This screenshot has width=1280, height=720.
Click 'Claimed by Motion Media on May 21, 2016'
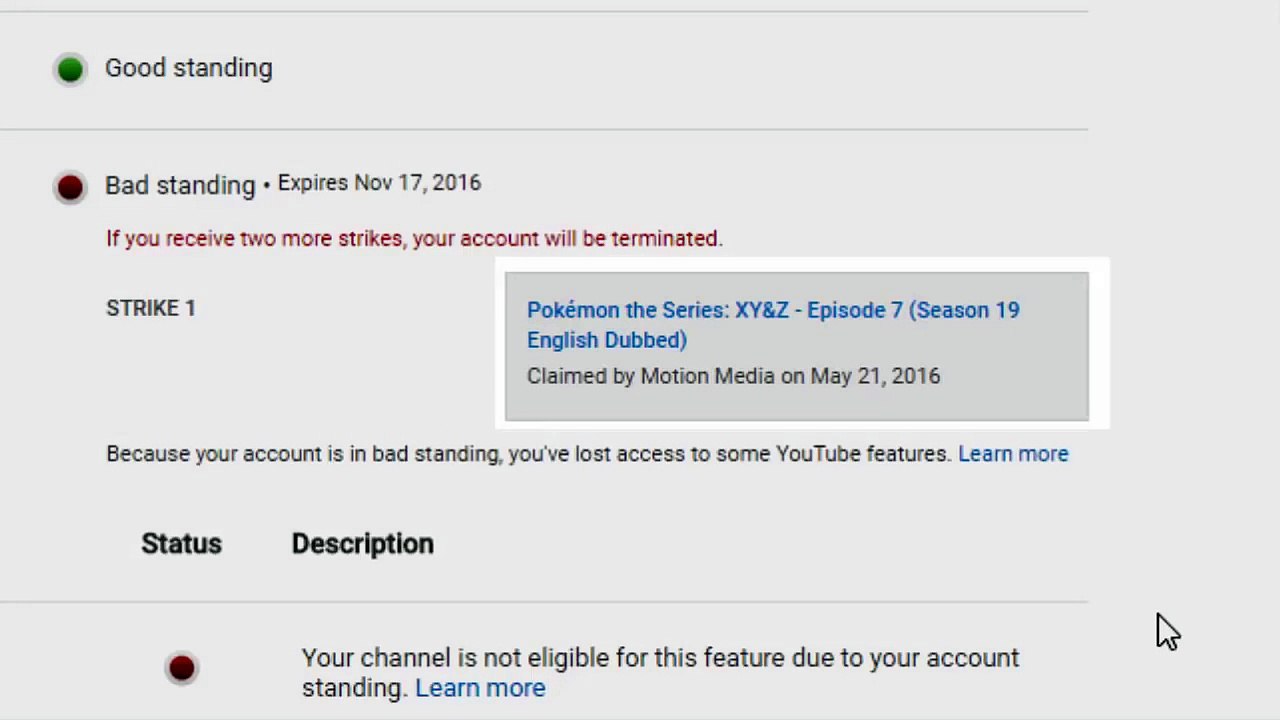pos(734,376)
